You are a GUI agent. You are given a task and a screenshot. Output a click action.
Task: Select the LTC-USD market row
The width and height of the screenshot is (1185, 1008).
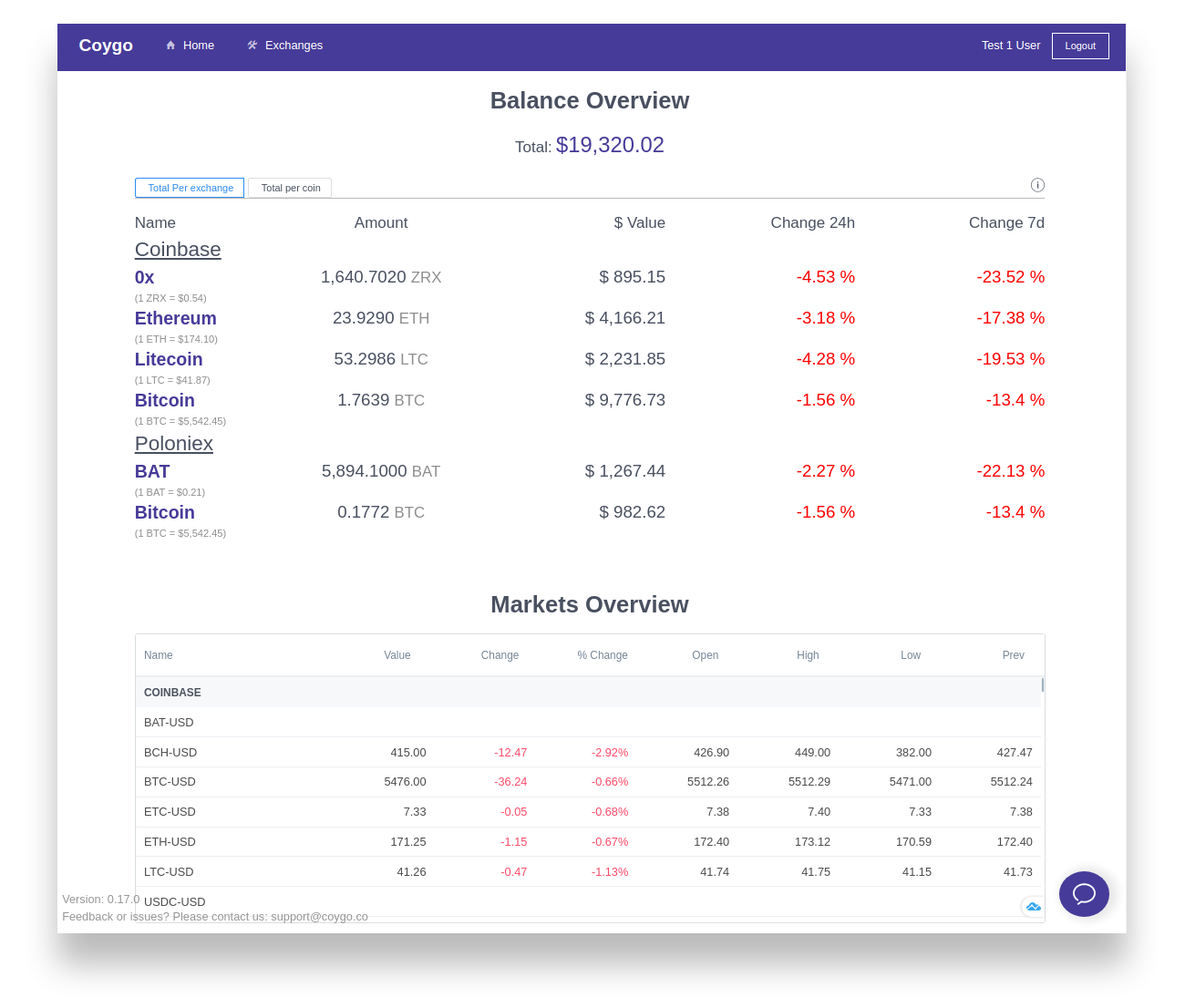tap(588, 872)
